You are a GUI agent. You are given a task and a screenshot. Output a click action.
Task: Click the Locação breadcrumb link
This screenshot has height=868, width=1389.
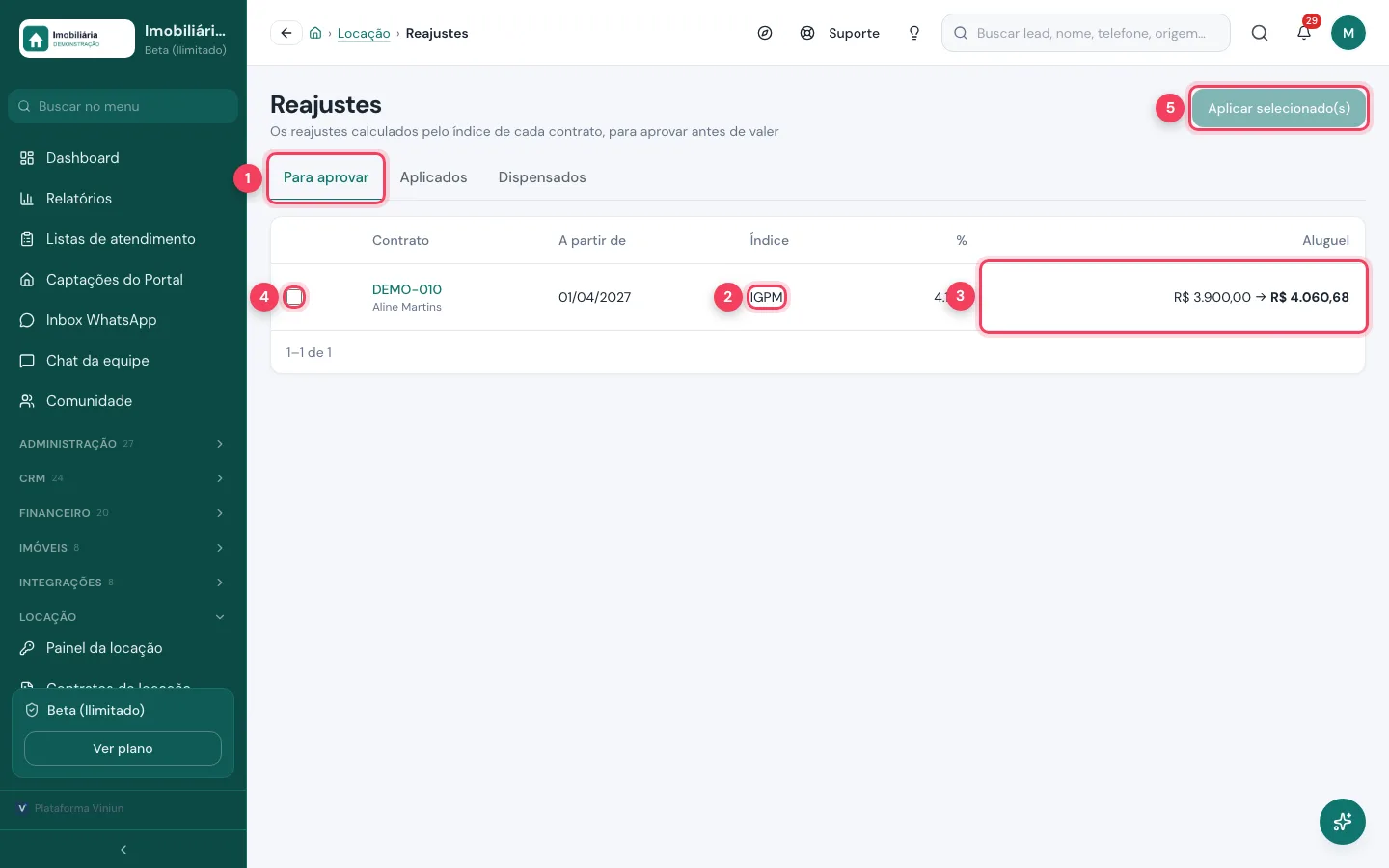(x=364, y=33)
